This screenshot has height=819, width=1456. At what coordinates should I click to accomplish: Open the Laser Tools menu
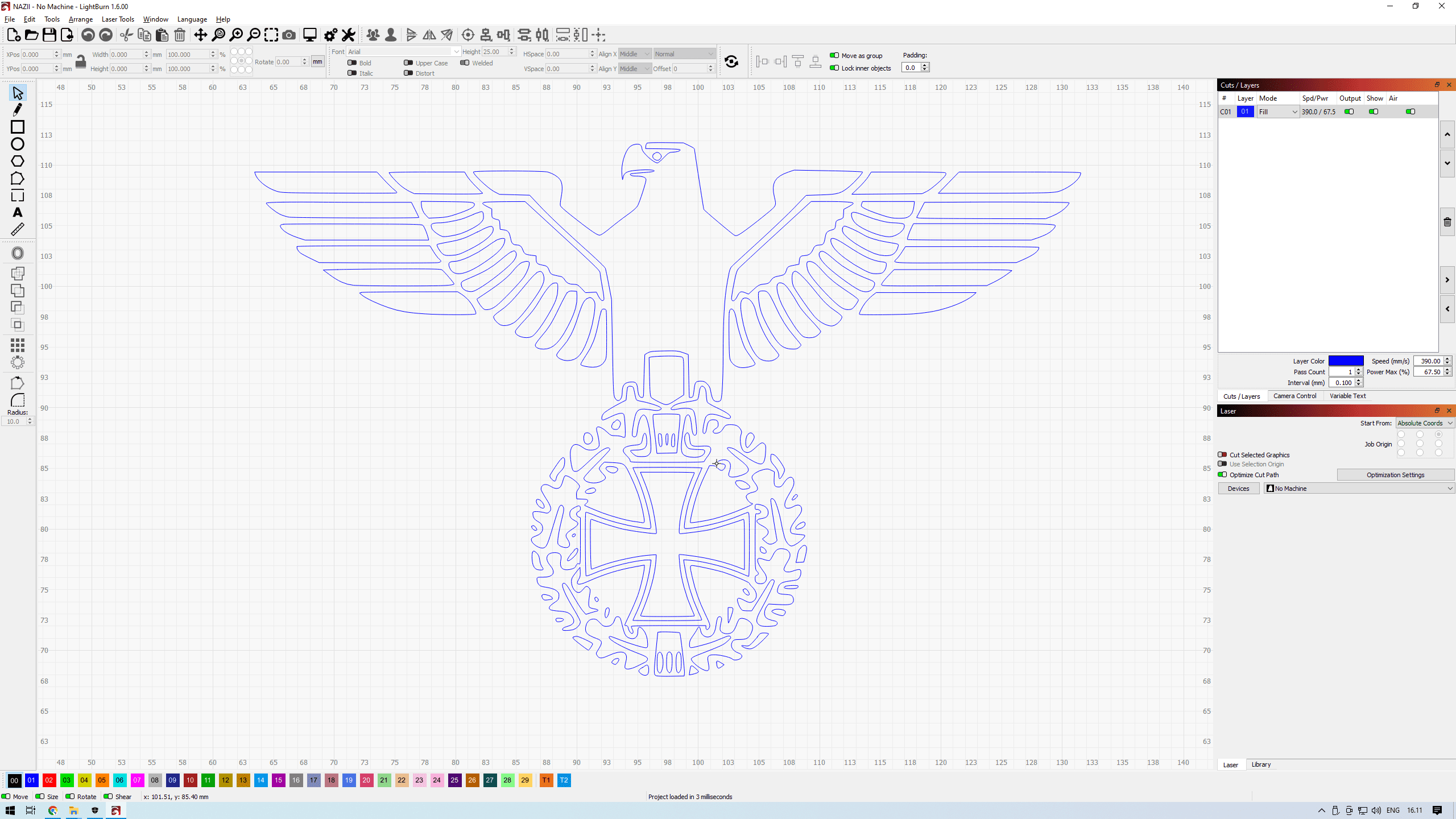[118, 19]
